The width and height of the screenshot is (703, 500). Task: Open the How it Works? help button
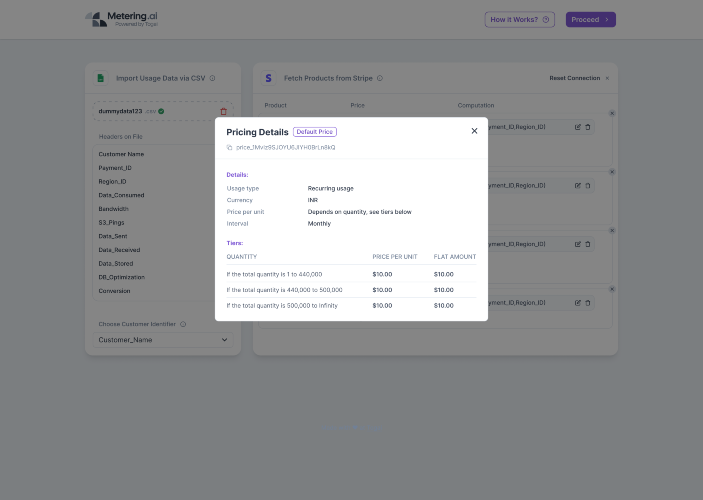tap(520, 20)
